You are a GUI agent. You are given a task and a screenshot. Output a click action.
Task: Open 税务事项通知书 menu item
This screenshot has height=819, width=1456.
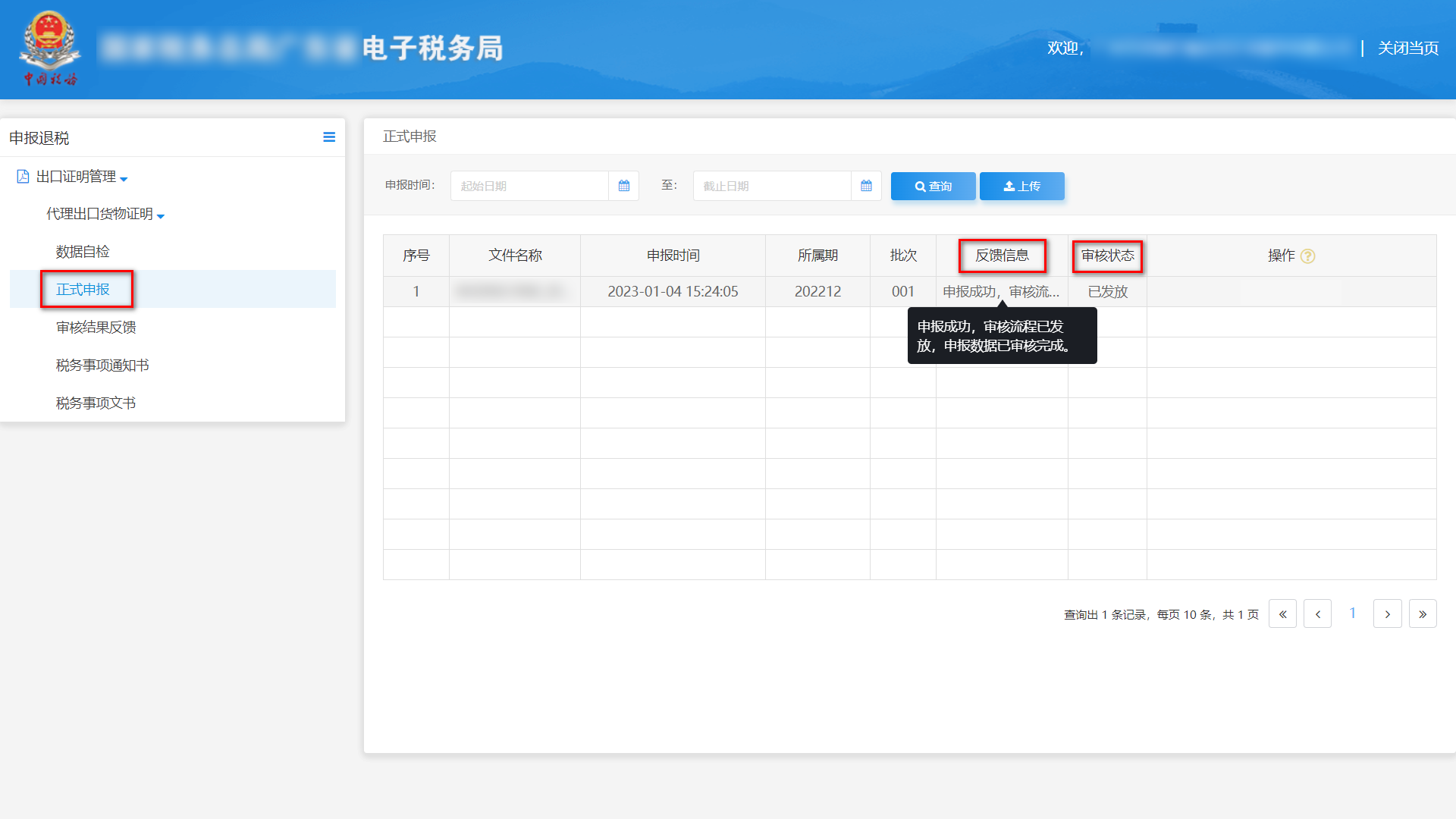pyautogui.click(x=102, y=366)
